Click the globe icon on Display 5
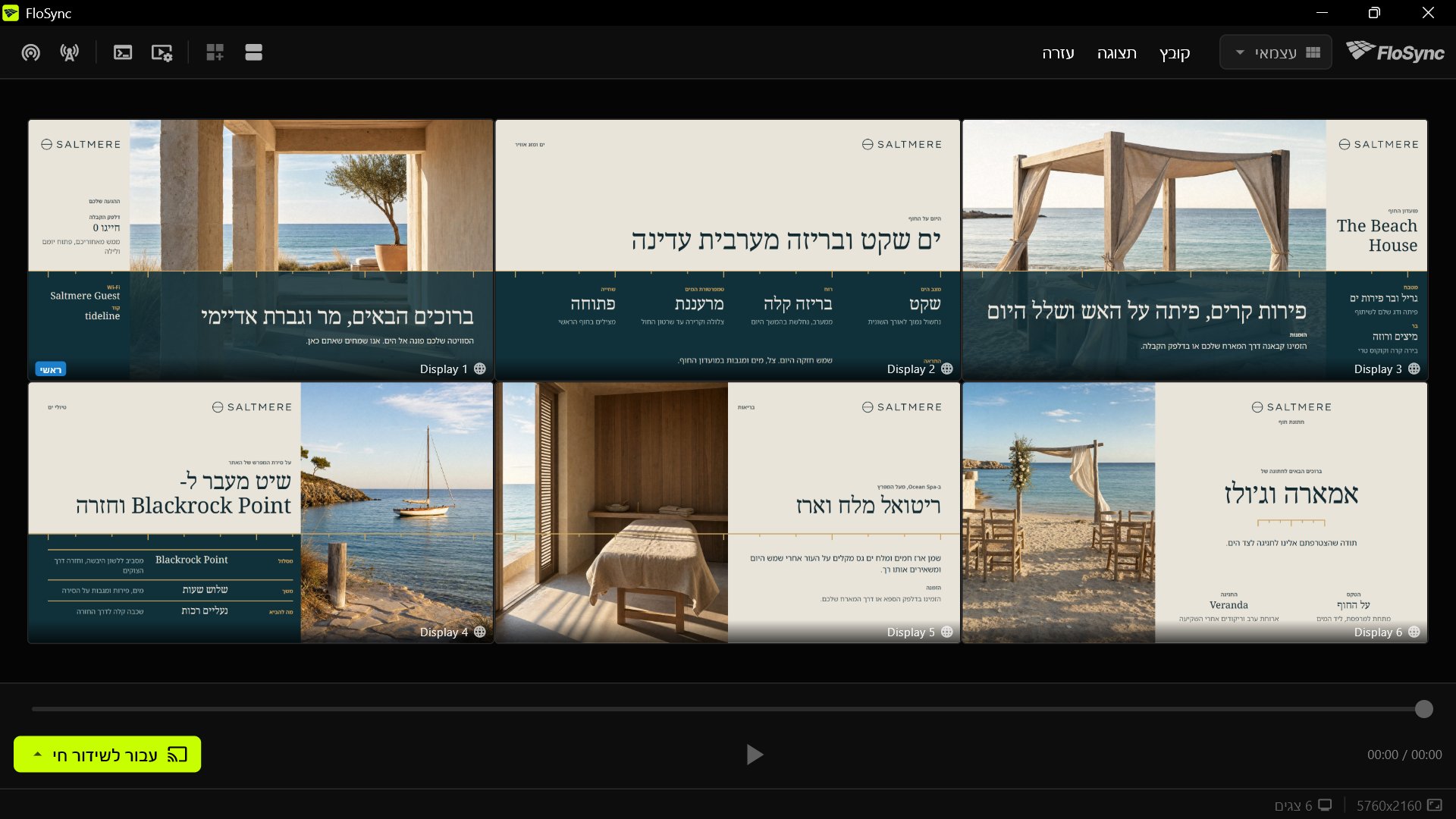 click(x=947, y=632)
